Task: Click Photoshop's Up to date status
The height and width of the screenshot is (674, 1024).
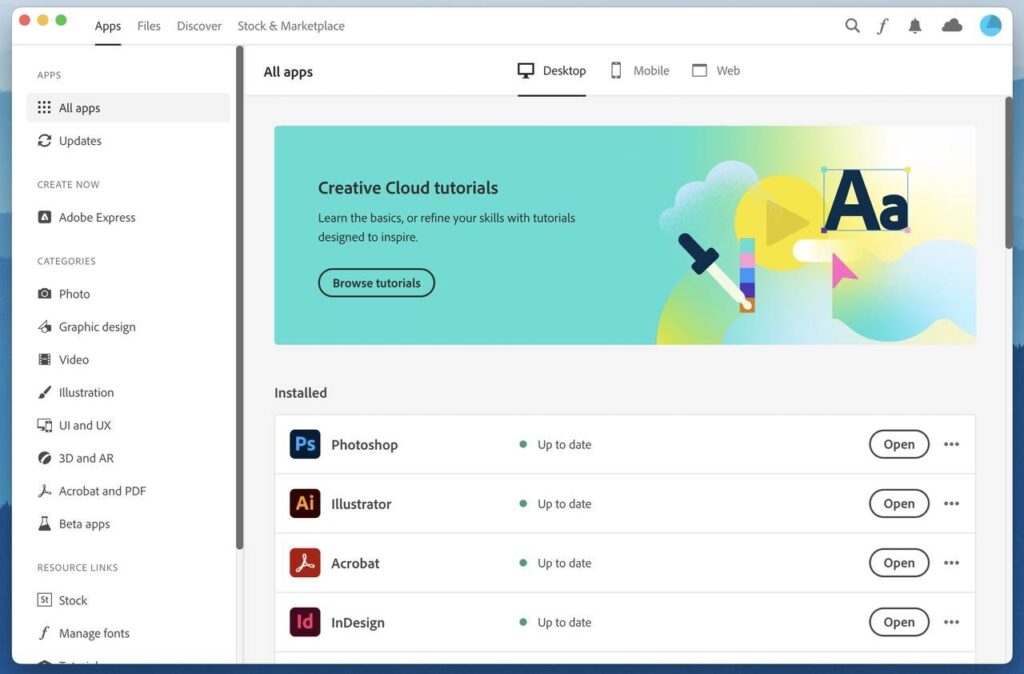Action: pos(556,444)
